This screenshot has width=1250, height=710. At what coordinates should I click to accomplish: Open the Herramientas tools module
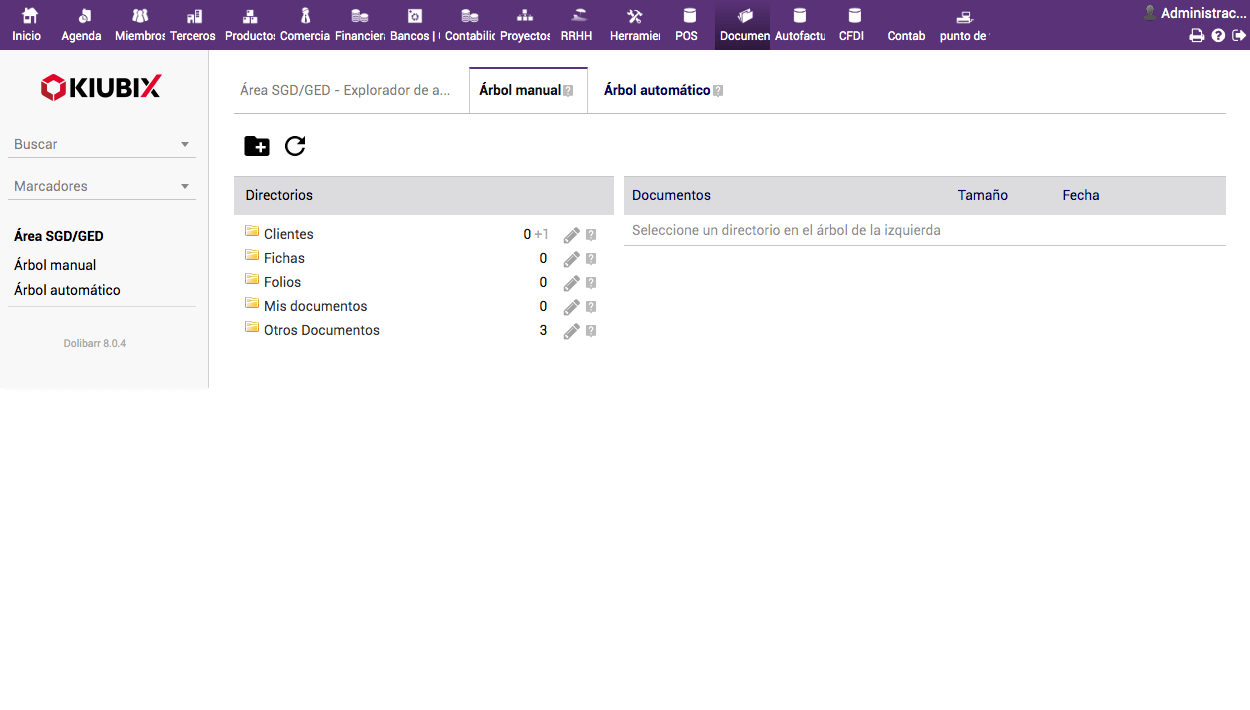(634, 25)
